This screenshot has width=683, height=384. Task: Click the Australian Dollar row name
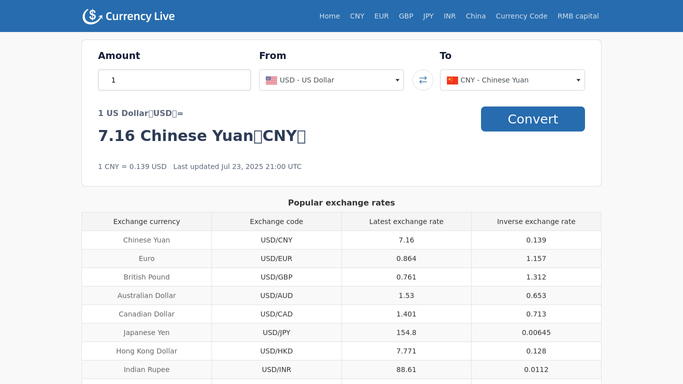click(146, 296)
